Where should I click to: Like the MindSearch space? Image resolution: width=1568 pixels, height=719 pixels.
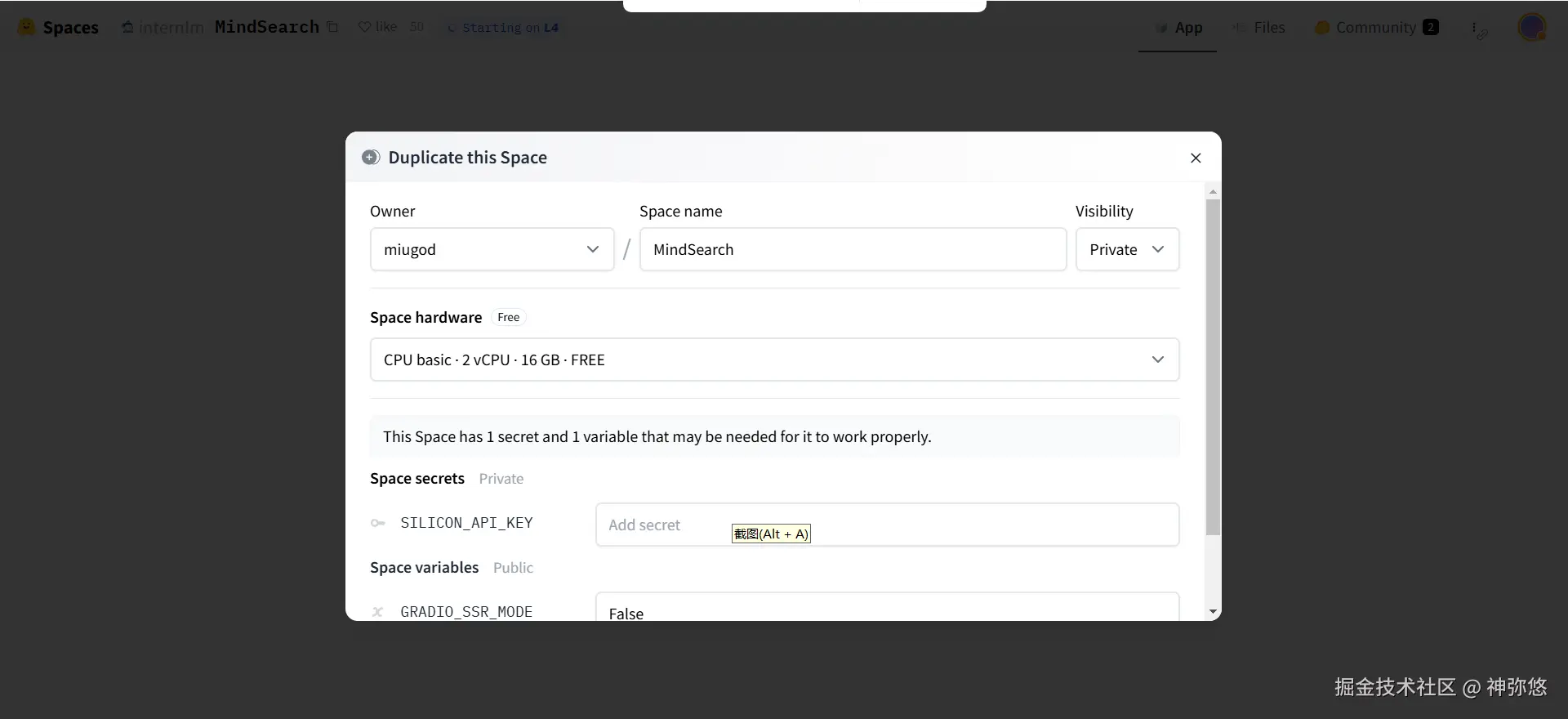tap(377, 27)
